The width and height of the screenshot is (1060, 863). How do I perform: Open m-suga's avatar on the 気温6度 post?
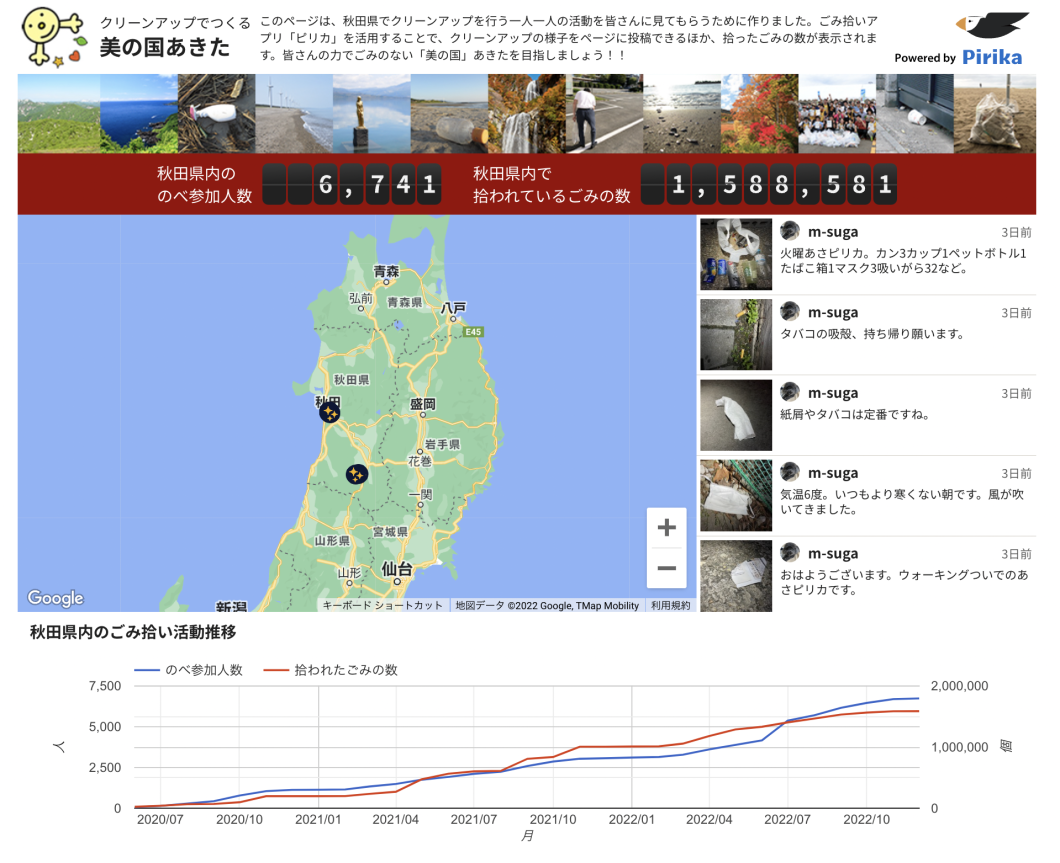[x=790, y=472]
